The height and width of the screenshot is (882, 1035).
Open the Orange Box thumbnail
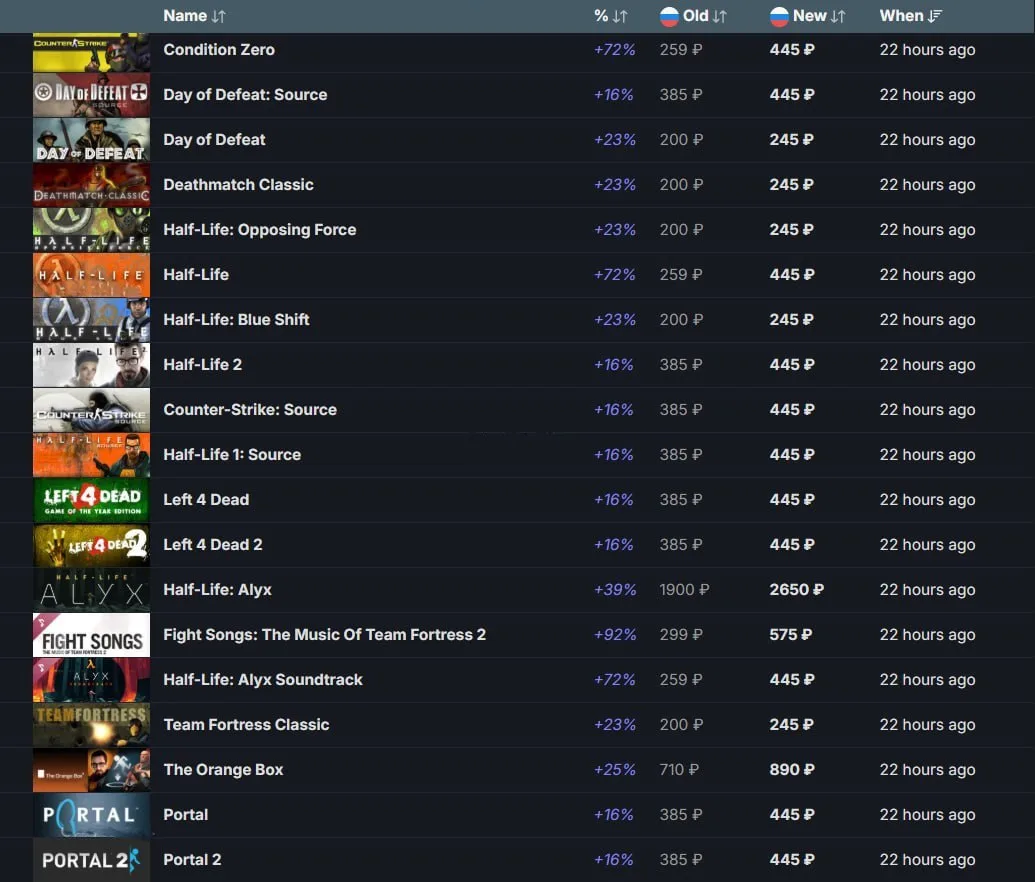(92, 770)
